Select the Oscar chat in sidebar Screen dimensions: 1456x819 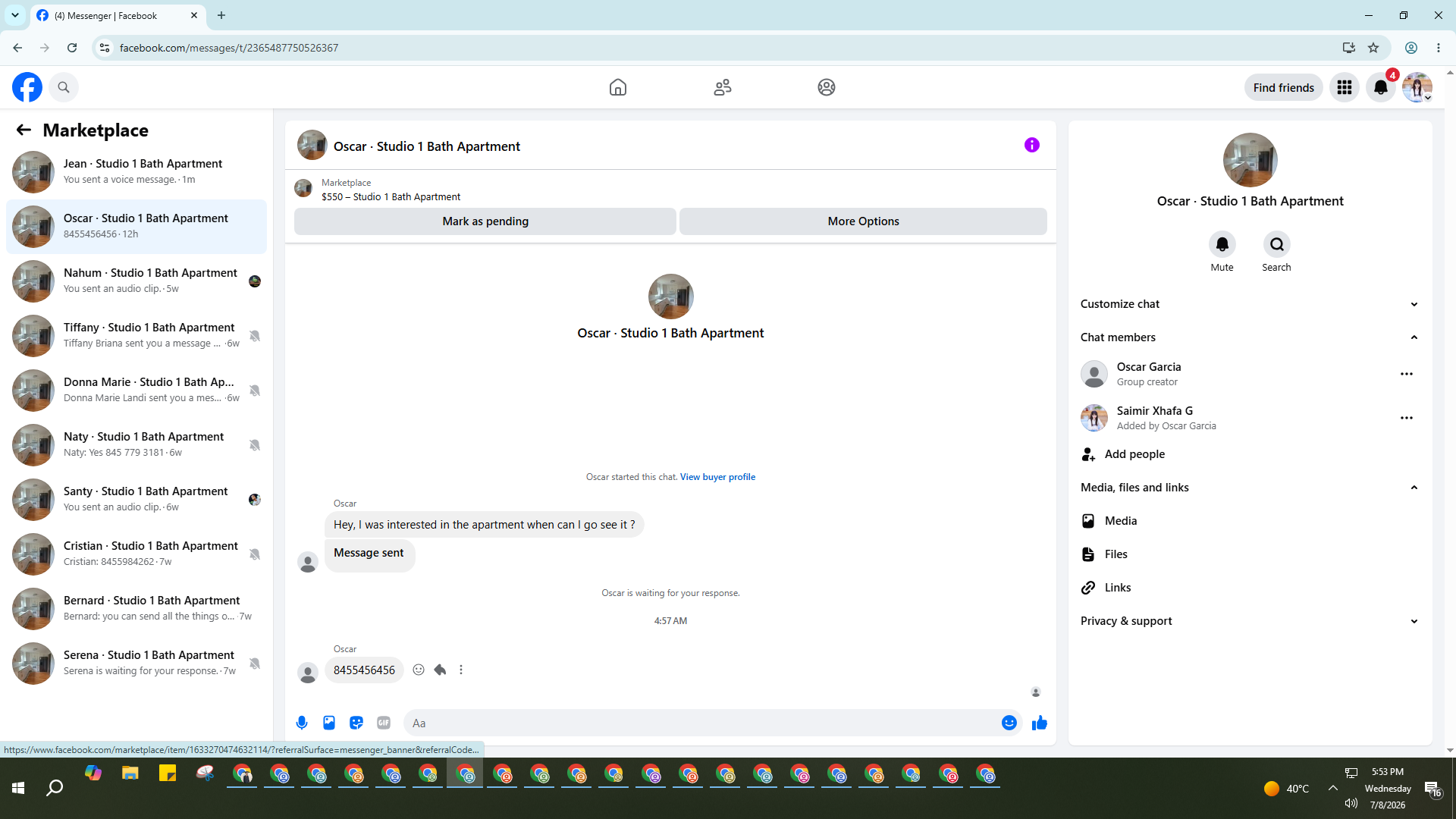[136, 227]
